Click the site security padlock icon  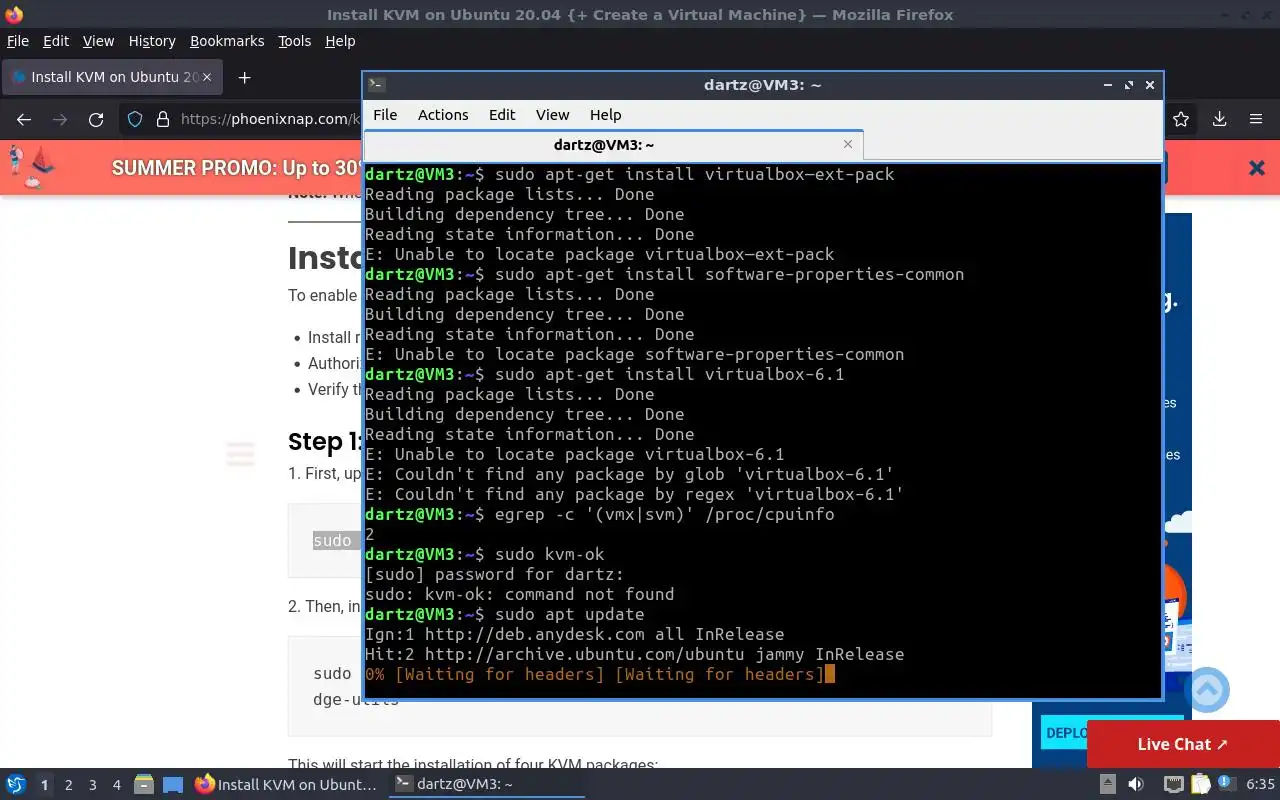coord(163,119)
